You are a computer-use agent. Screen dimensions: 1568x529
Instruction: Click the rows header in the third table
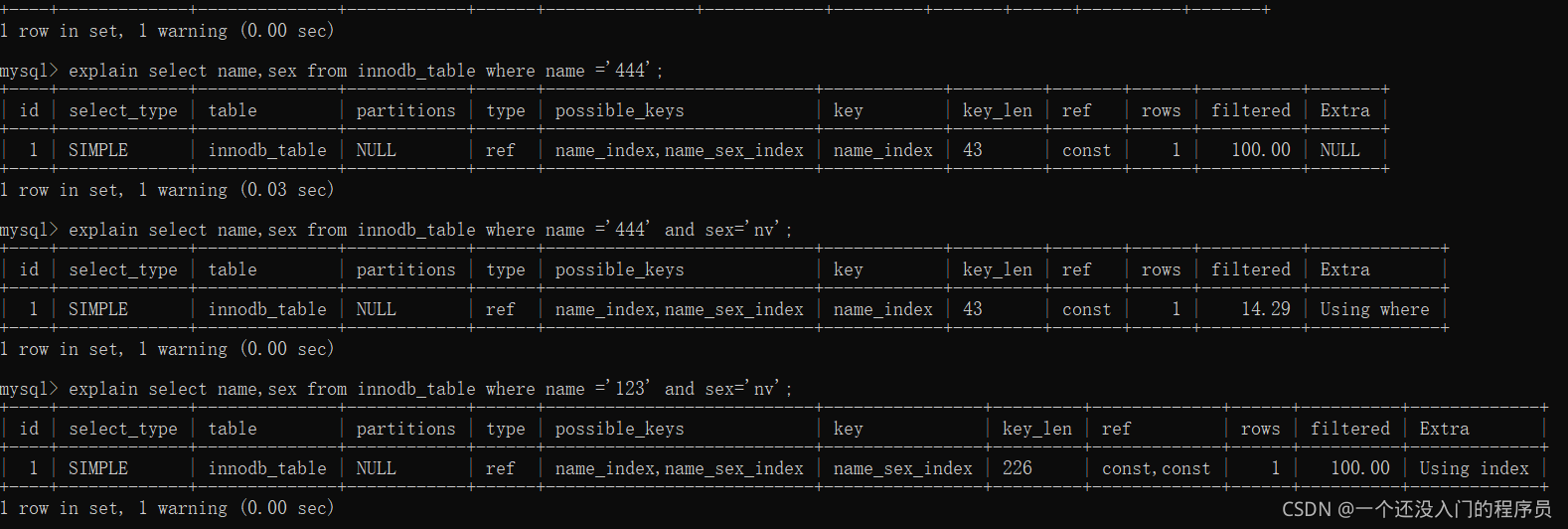pyautogui.click(x=1260, y=429)
